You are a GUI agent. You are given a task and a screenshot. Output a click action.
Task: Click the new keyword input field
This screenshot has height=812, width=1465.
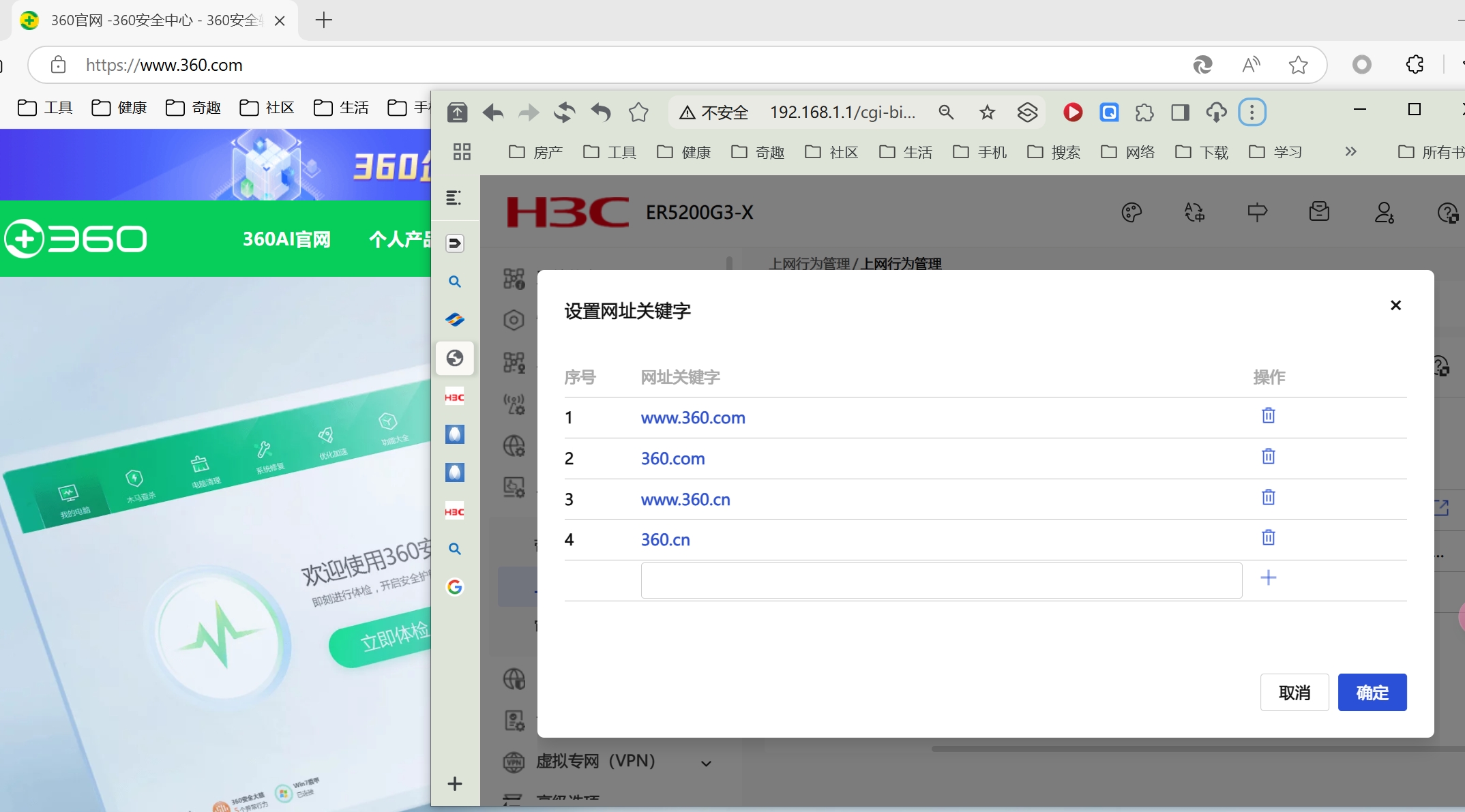click(x=941, y=580)
